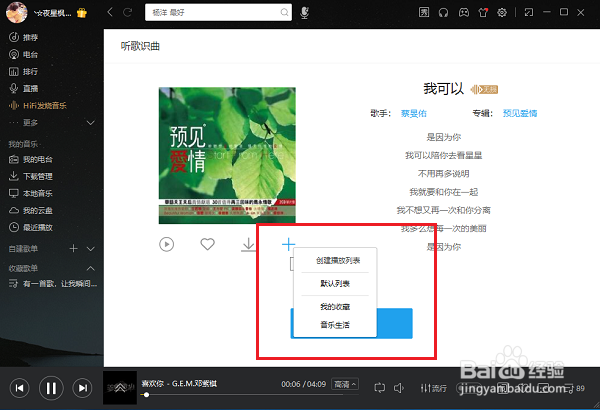The image size is (600, 410).
Task: Open the skin T-shirt icon
Action: 483,13
